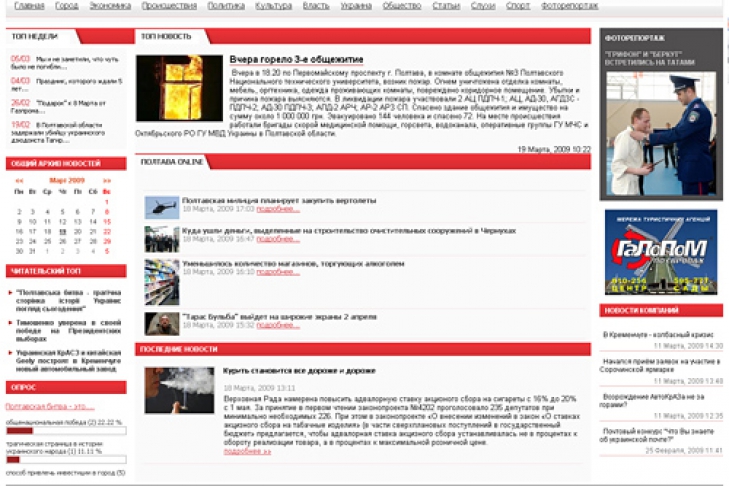Open the helicopter news thumbnail
Image resolution: width=729 pixels, height=486 pixels.
click(161, 207)
